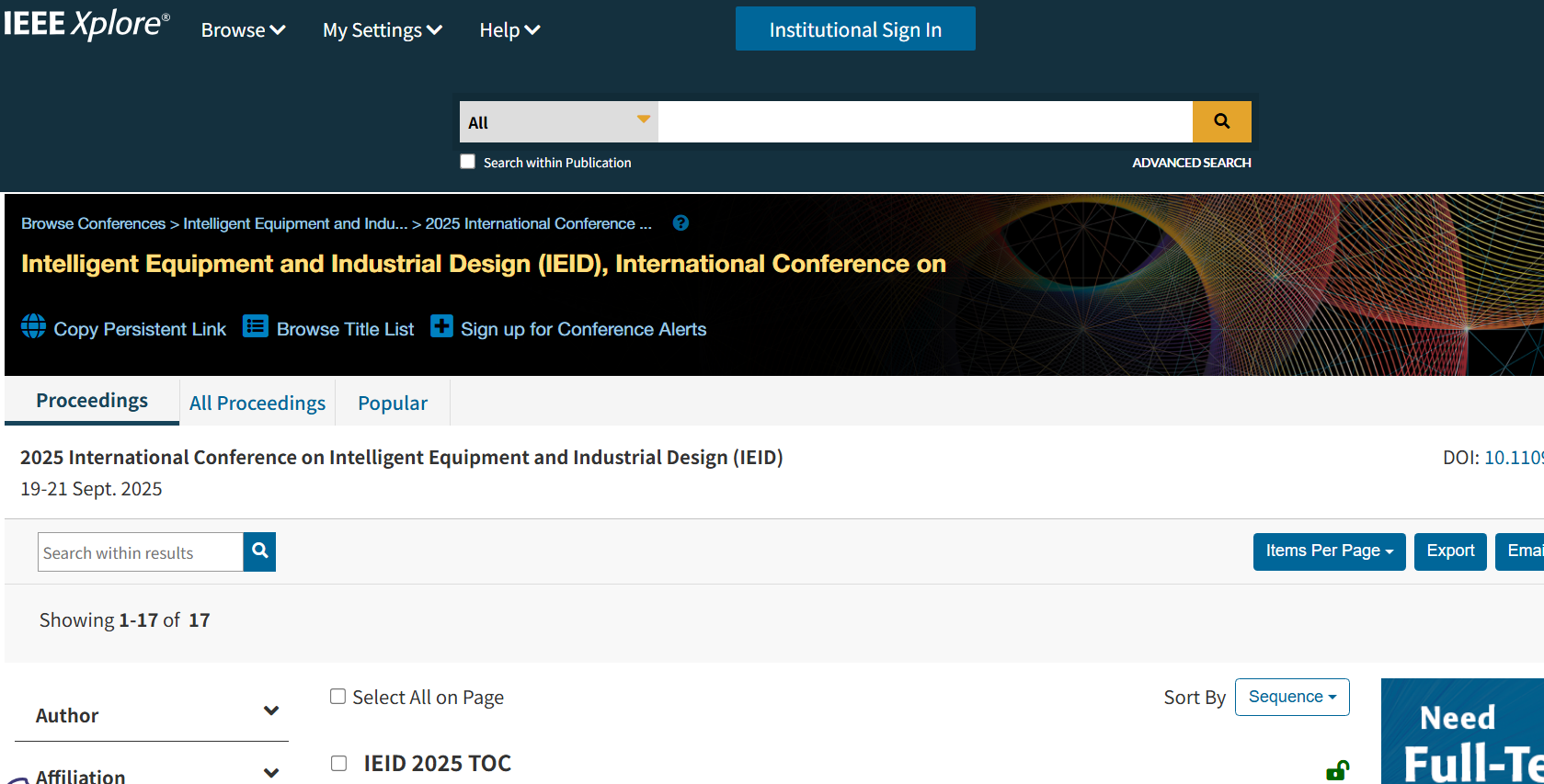Click the breadcrumb help question mark icon
The height and width of the screenshot is (784, 1544).
[681, 223]
